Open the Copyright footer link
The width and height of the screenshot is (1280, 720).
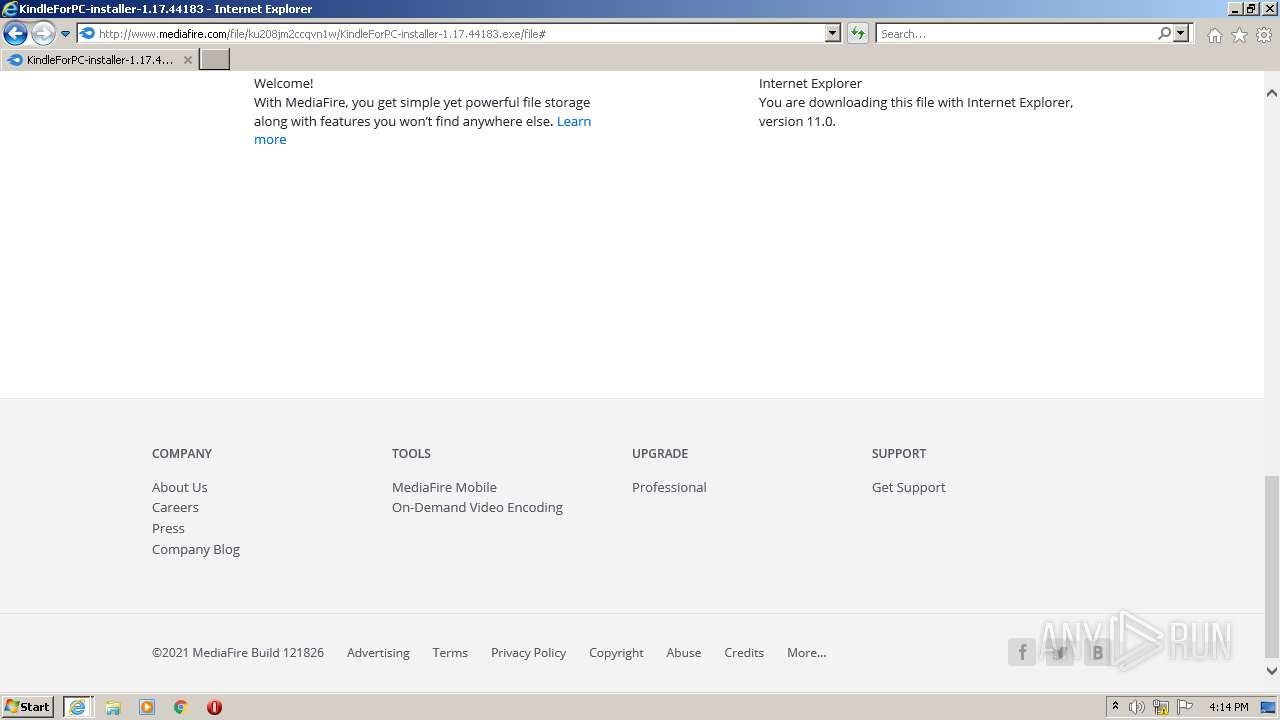click(616, 652)
